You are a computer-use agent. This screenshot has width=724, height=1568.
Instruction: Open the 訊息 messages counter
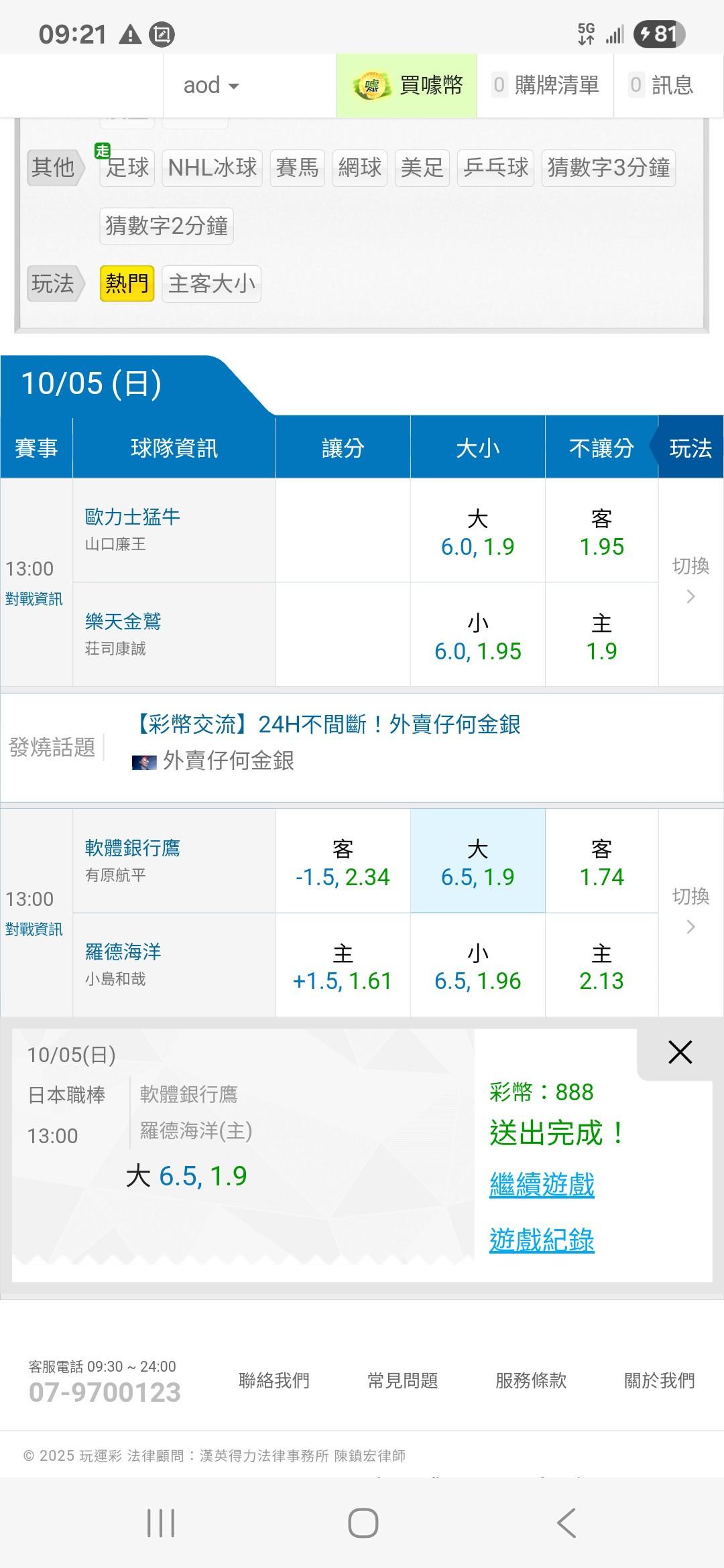click(x=661, y=86)
